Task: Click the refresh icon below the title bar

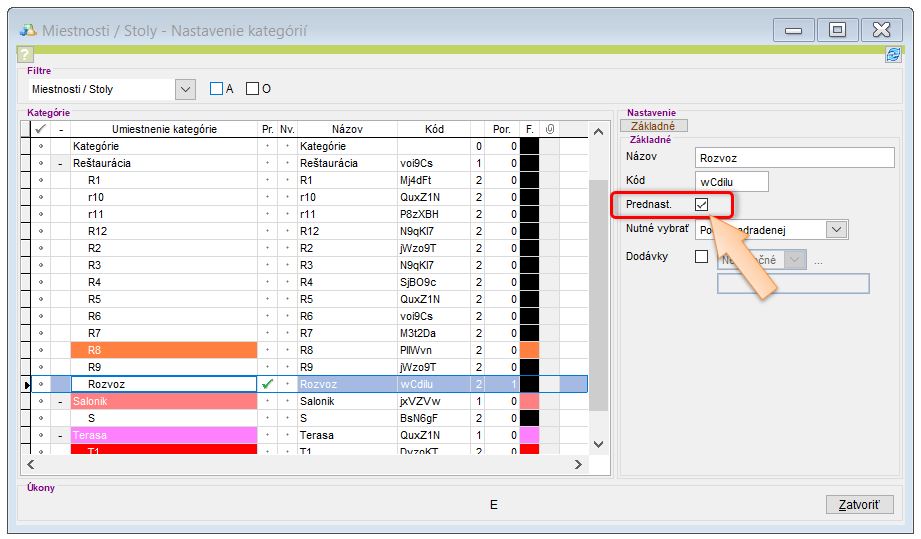Action: click(x=893, y=55)
